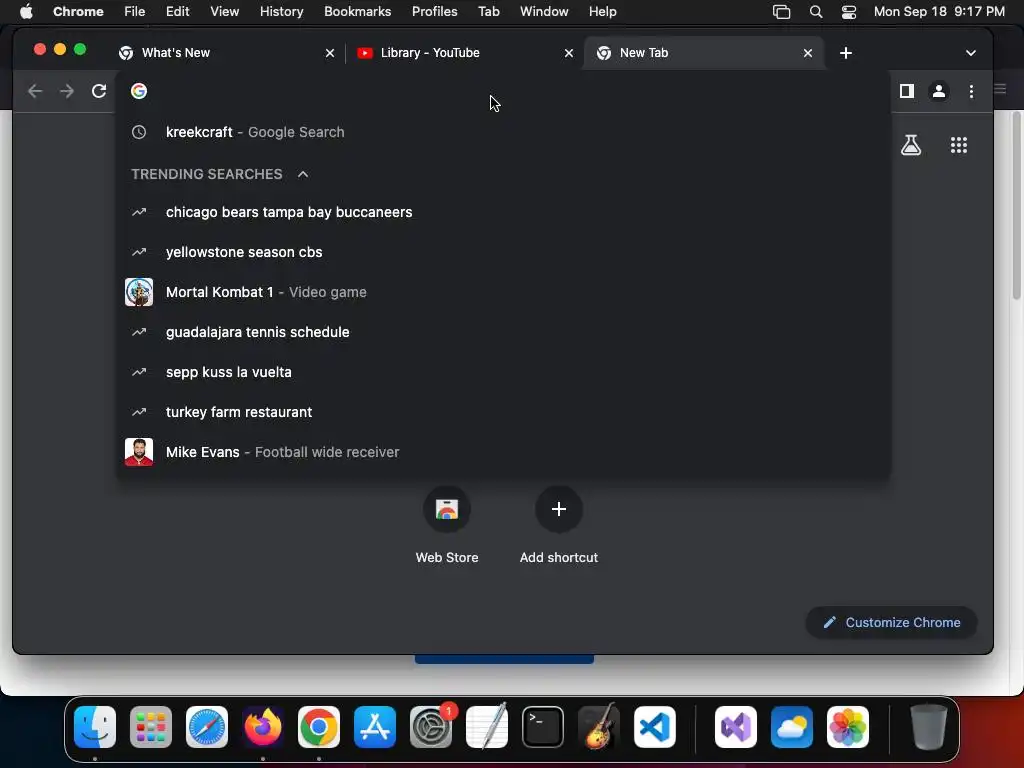Close the Library - YouTube tab
The width and height of the screenshot is (1024, 768).
click(x=569, y=54)
